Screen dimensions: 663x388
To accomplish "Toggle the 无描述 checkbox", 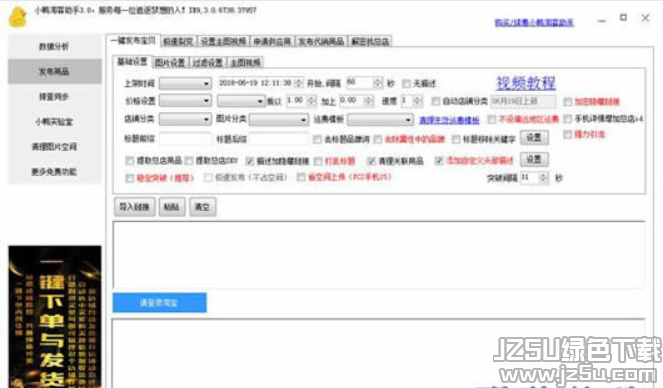I will 406,84.
